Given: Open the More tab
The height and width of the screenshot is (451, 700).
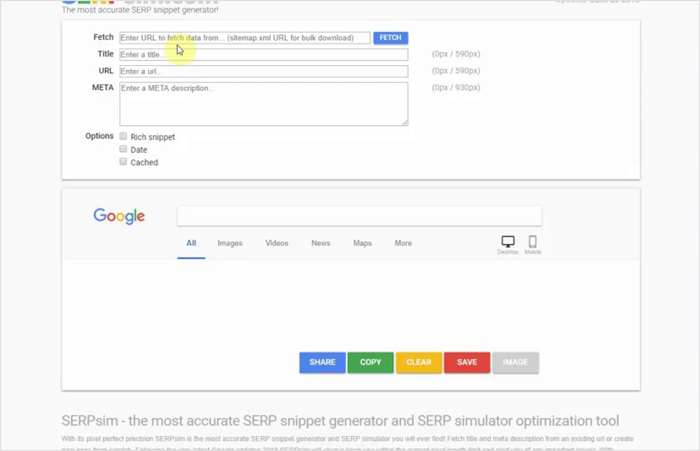Looking at the screenshot, I should (x=403, y=243).
